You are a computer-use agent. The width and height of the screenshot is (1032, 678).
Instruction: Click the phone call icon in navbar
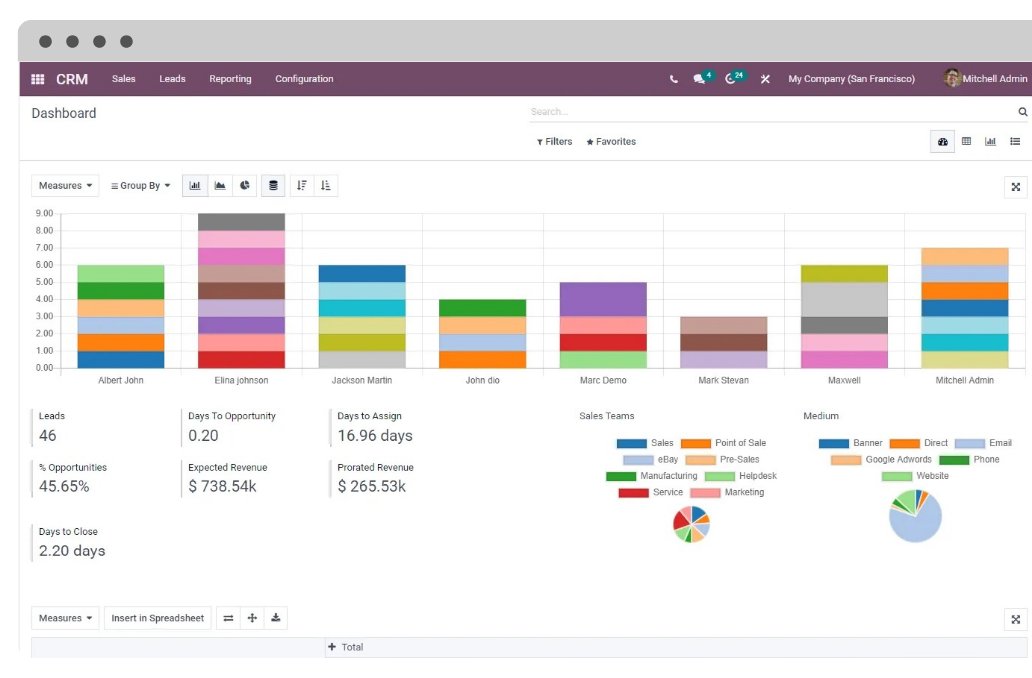click(x=673, y=79)
